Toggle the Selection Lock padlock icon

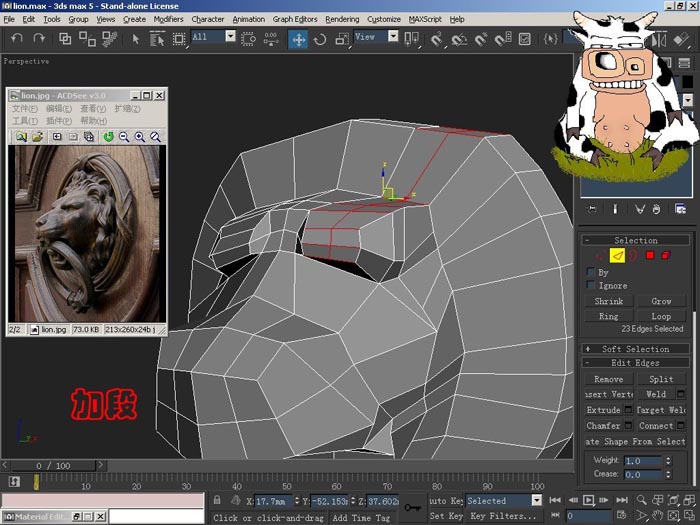pyautogui.click(x=217, y=500)
